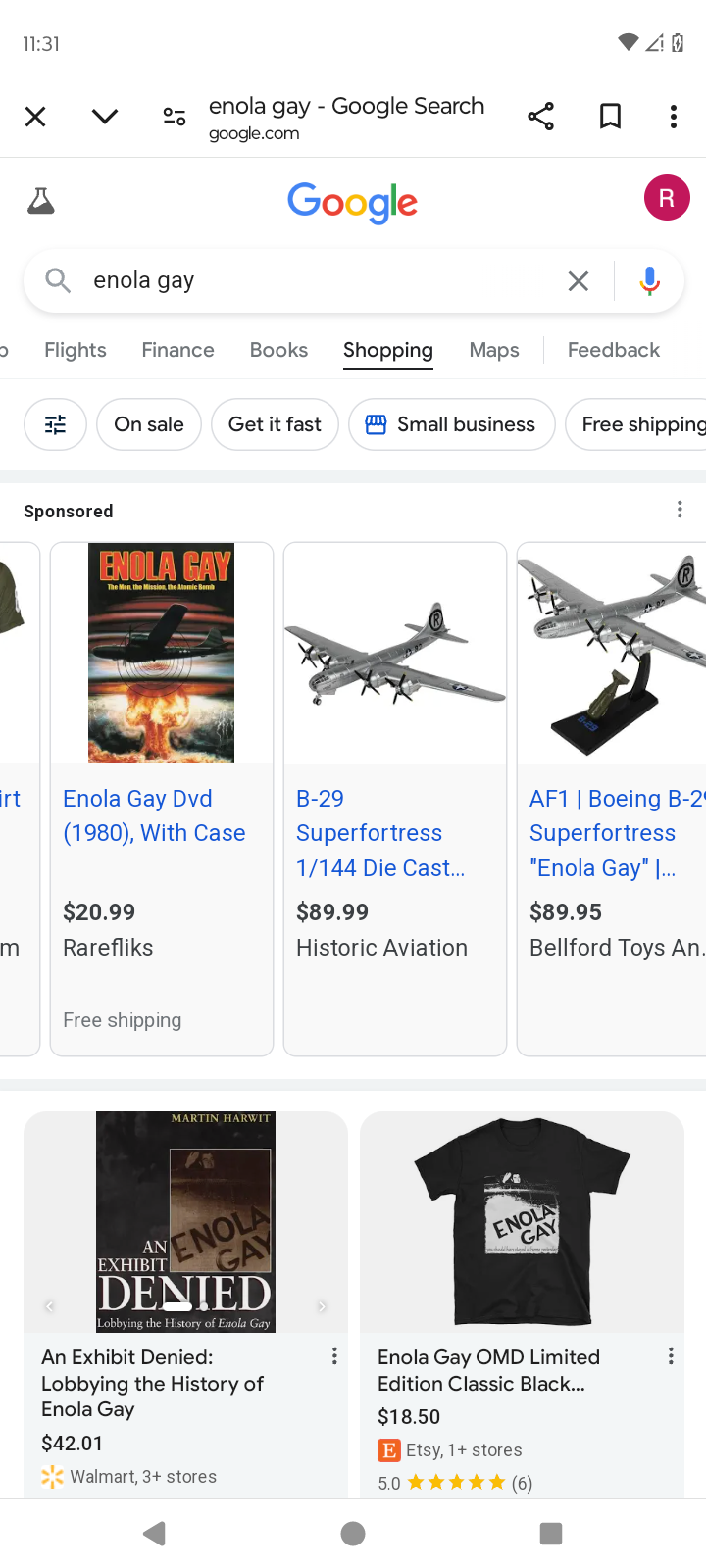
Task: Open the filter sliders icon button
Action: click(x=56, y=424)
